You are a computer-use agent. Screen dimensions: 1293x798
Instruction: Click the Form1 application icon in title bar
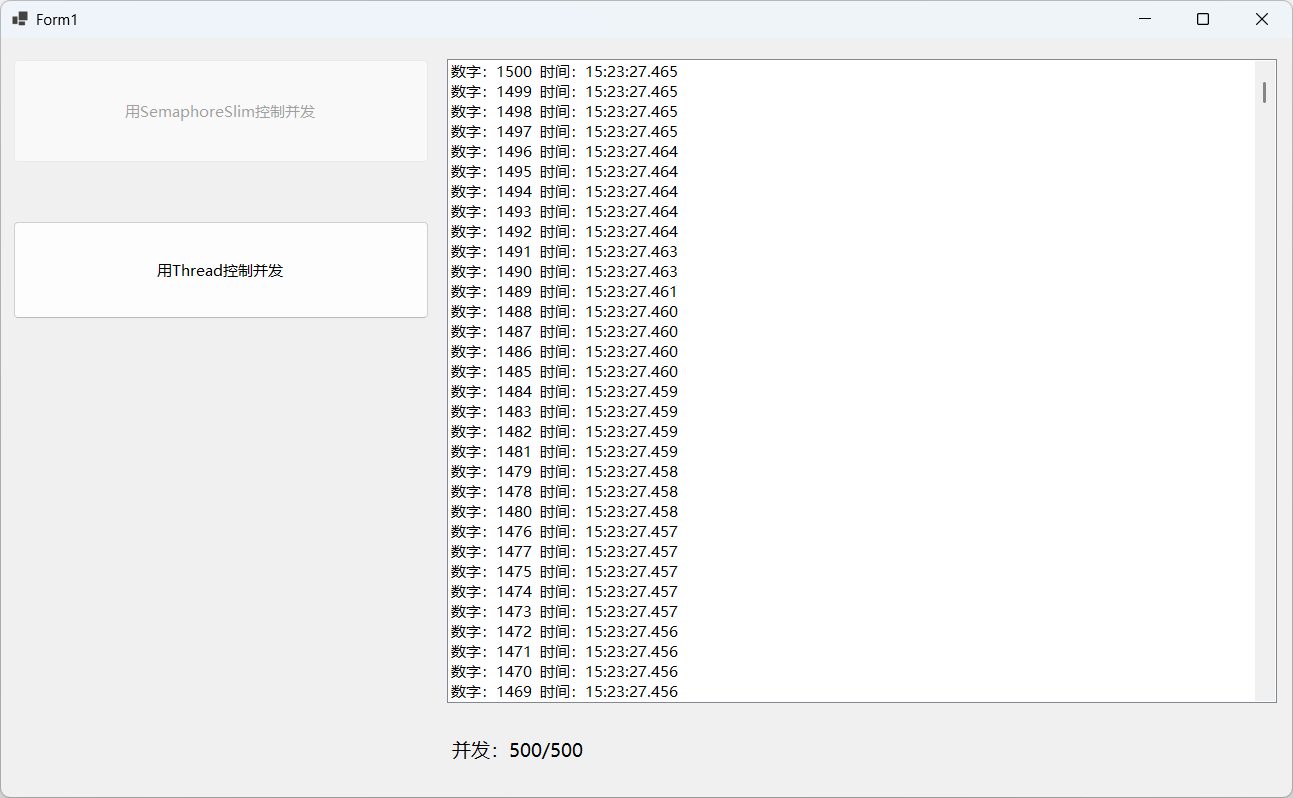[x=20, y=19]
